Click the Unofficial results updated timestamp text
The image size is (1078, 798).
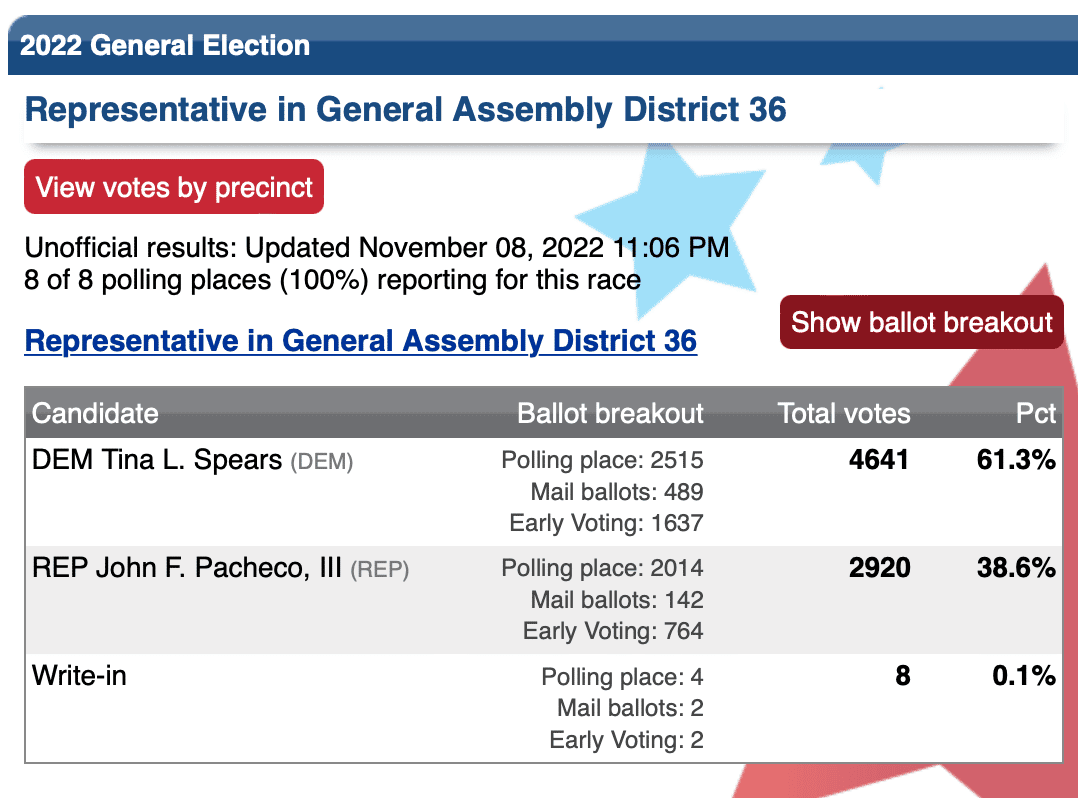click(377, 247)
